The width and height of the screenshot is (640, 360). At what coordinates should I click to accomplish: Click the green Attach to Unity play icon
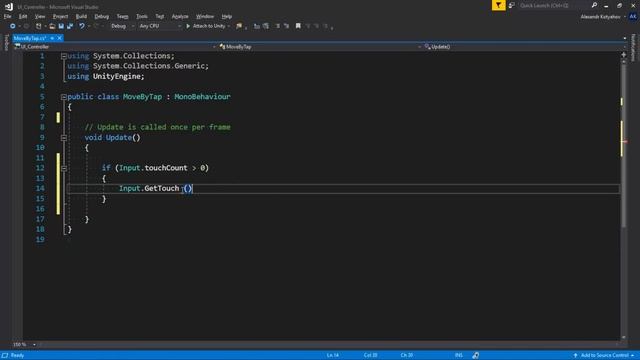[x=188, y=26]
